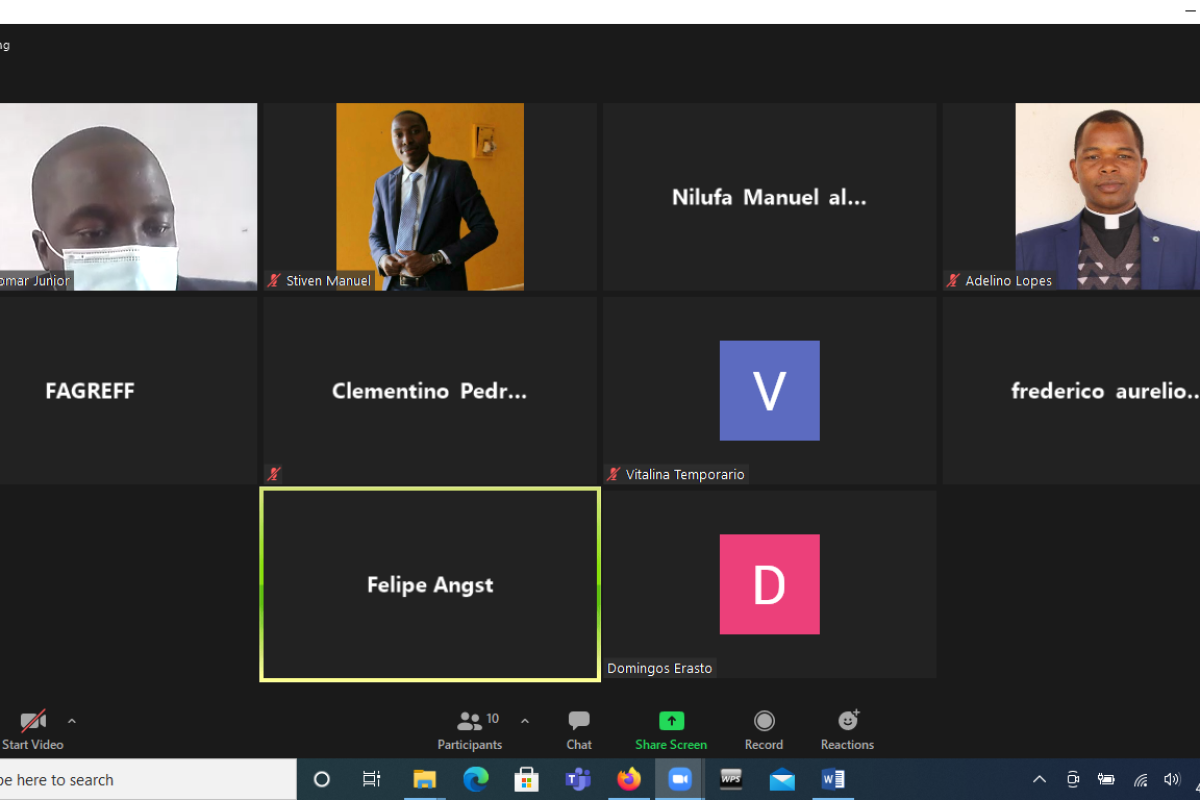The image size is (1200, 800).
Task: Click the Vitalina Temporario V avatar tile
Action: [769, 390]
